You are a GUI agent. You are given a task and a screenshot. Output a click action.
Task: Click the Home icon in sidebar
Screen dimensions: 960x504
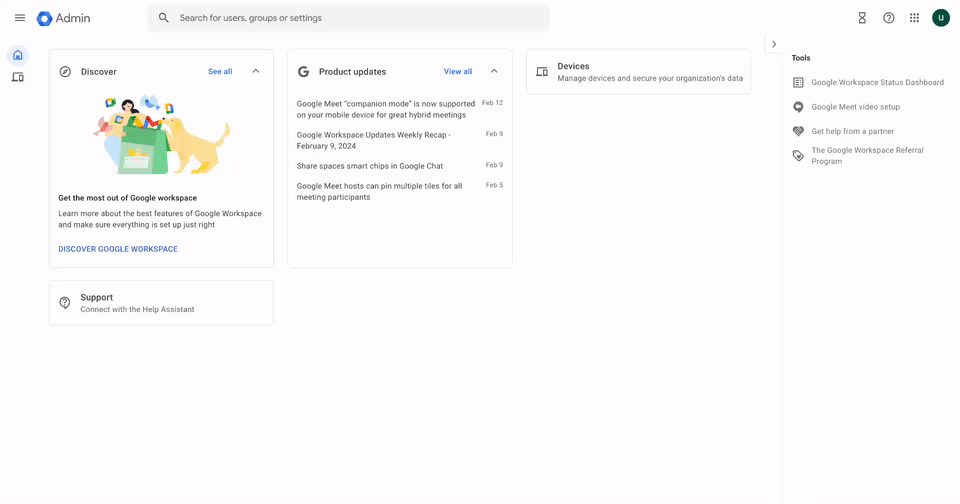18,55
